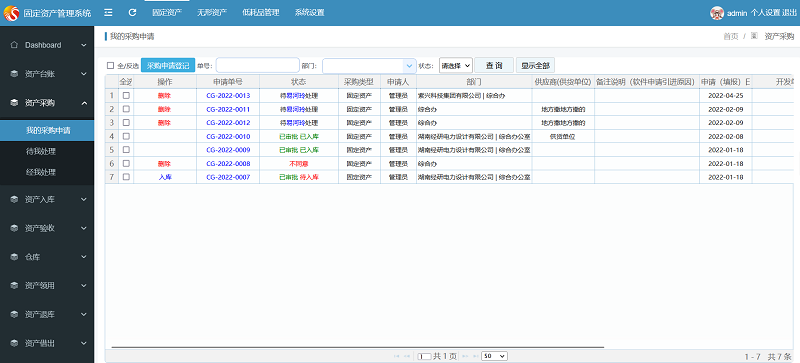Click the 申请单号 column header
800x363 pixels.
(228, 82)
